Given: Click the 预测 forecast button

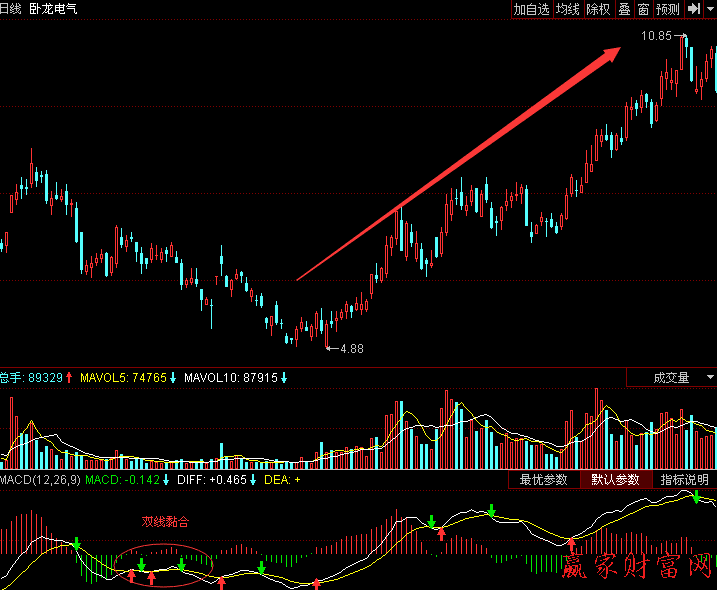Looking at the screenshot, I should [667, 9].
